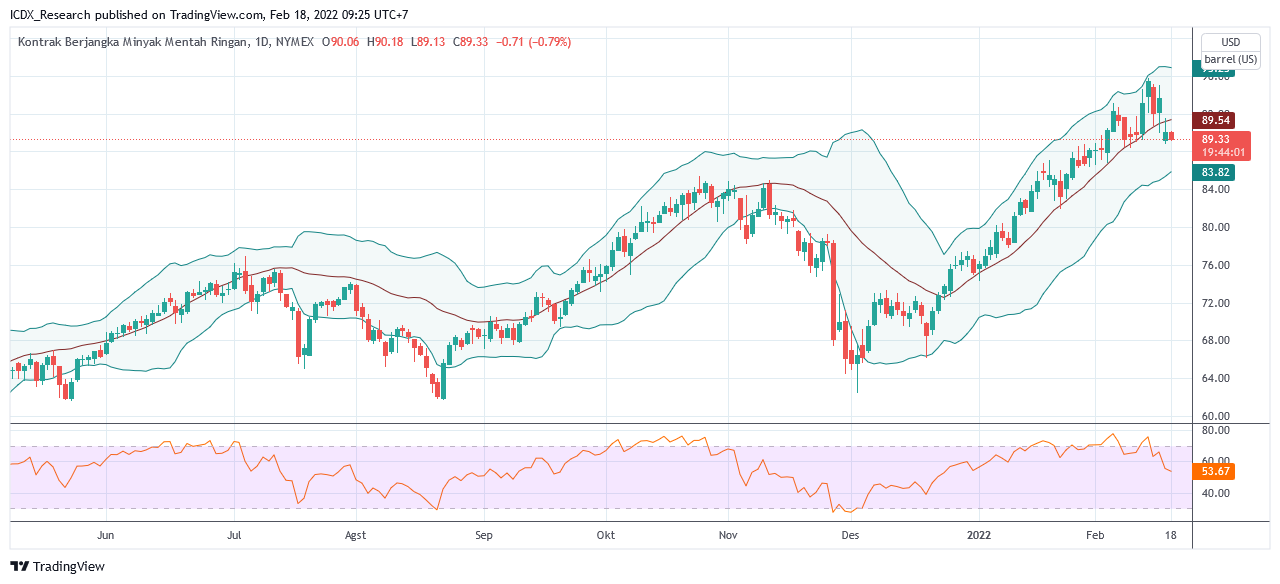This screenshot has width=1280, height=584.
Task: Click the orange 53.67 RSI value tag
Action: pyautogui.click(x=1214, y=470)
